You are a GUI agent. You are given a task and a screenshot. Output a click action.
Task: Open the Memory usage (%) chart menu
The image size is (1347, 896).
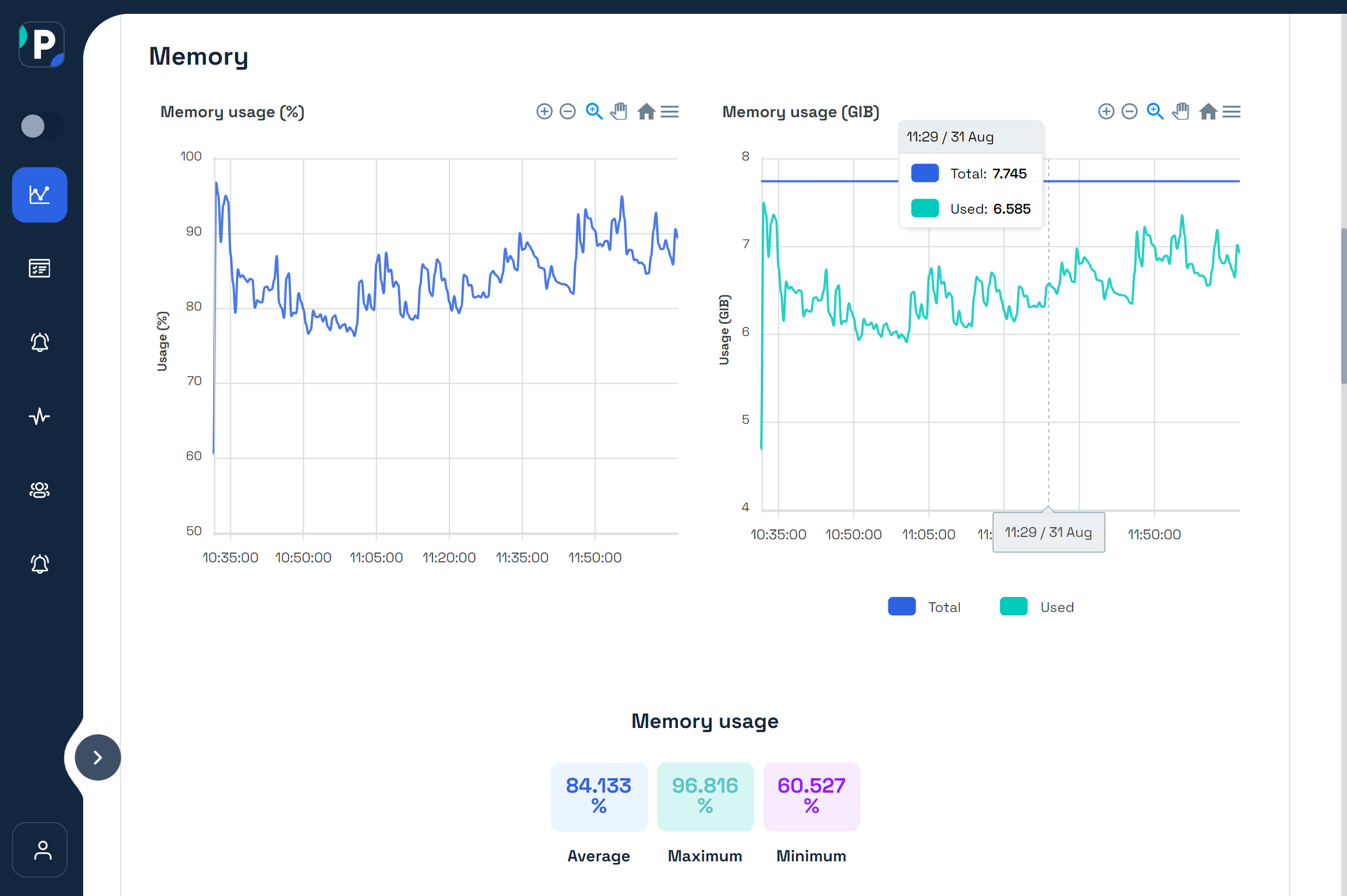(669, 111)
